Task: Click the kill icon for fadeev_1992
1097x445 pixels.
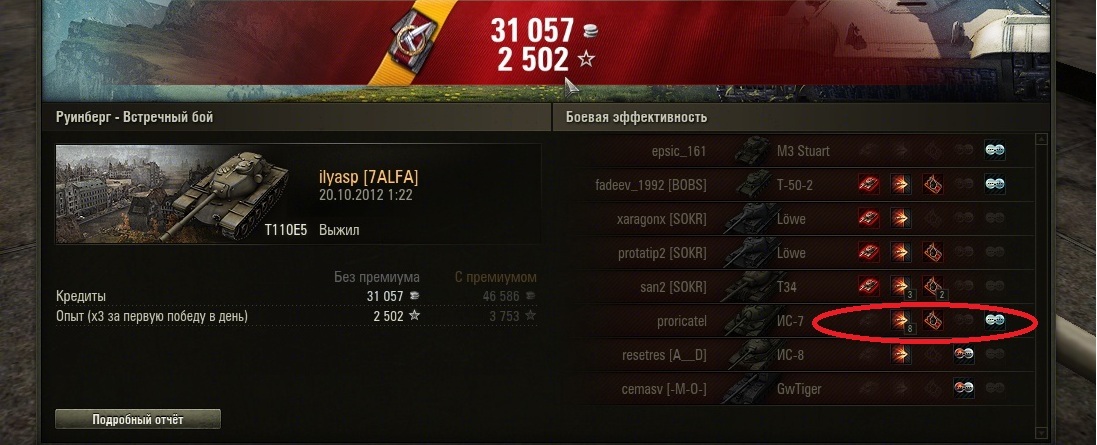Action: (869, 185)
